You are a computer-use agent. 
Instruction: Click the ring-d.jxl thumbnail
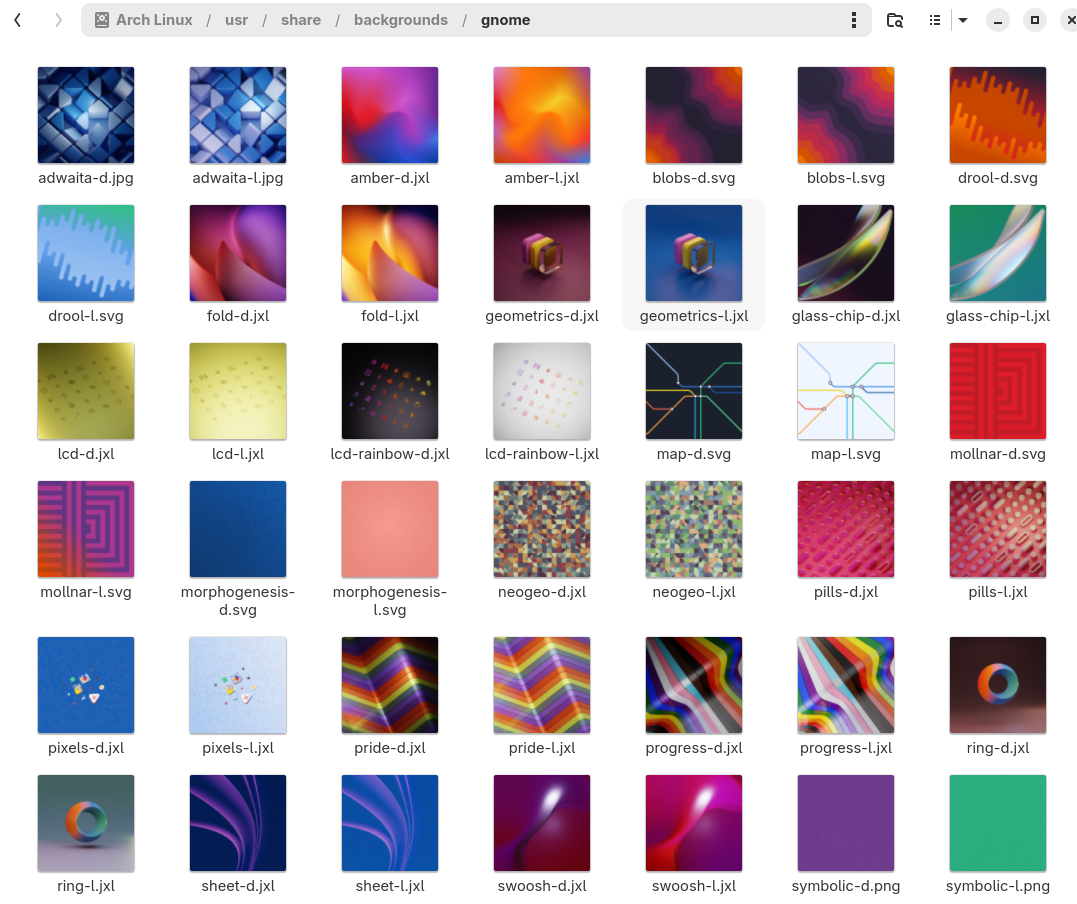pyautogui.click(x=998, y=685)
